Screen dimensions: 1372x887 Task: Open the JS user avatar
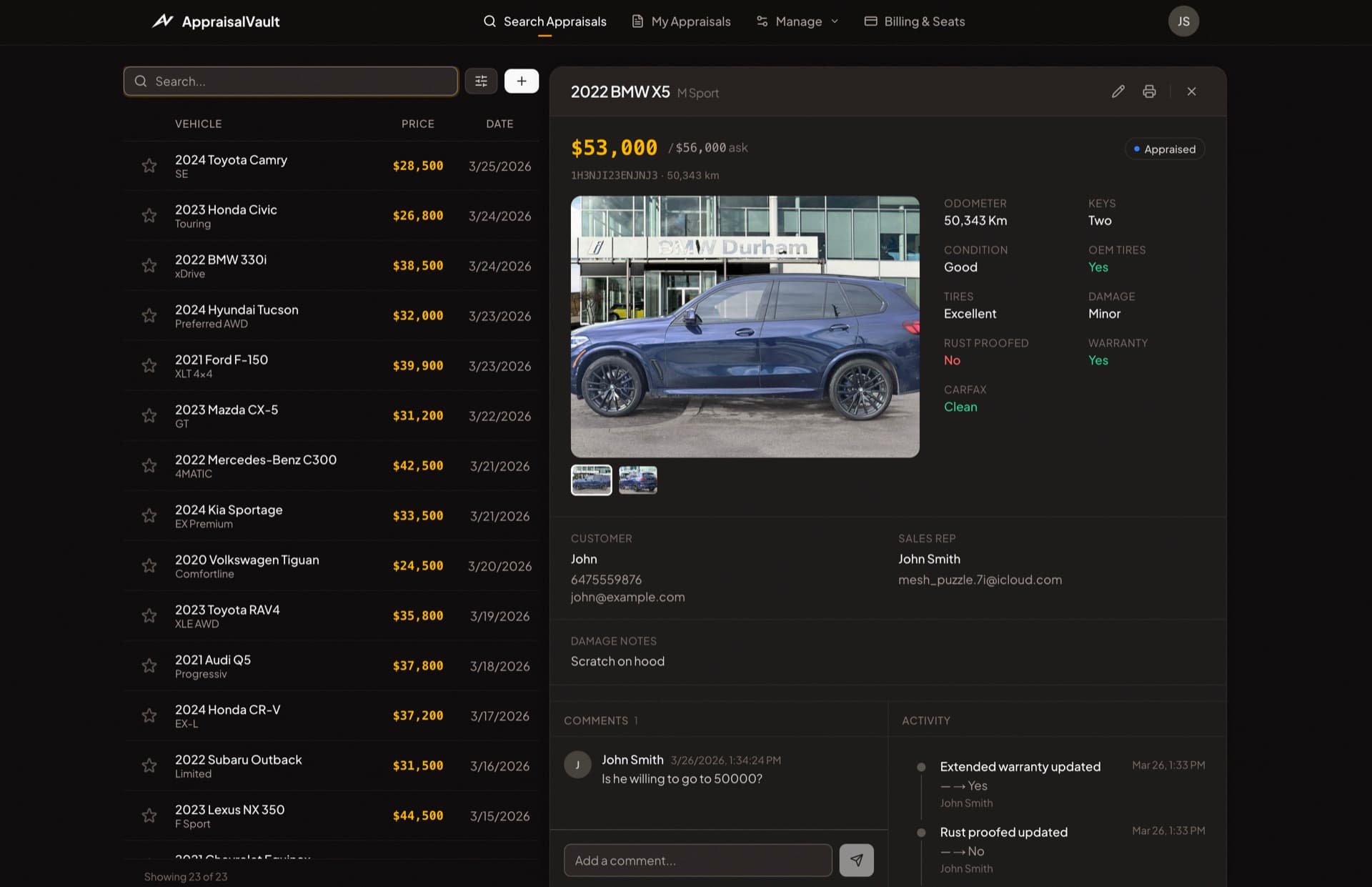point(1183,21)
